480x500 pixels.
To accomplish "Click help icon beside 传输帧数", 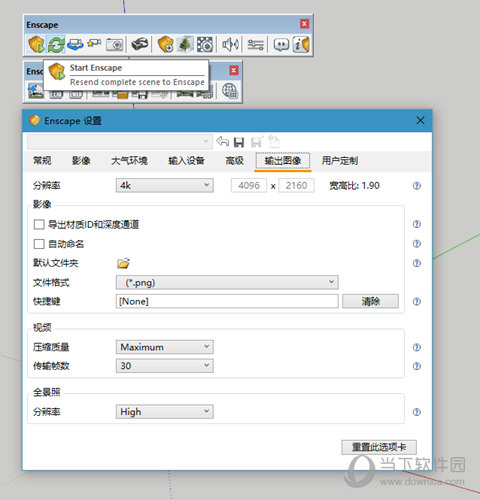I will (417, 366).
